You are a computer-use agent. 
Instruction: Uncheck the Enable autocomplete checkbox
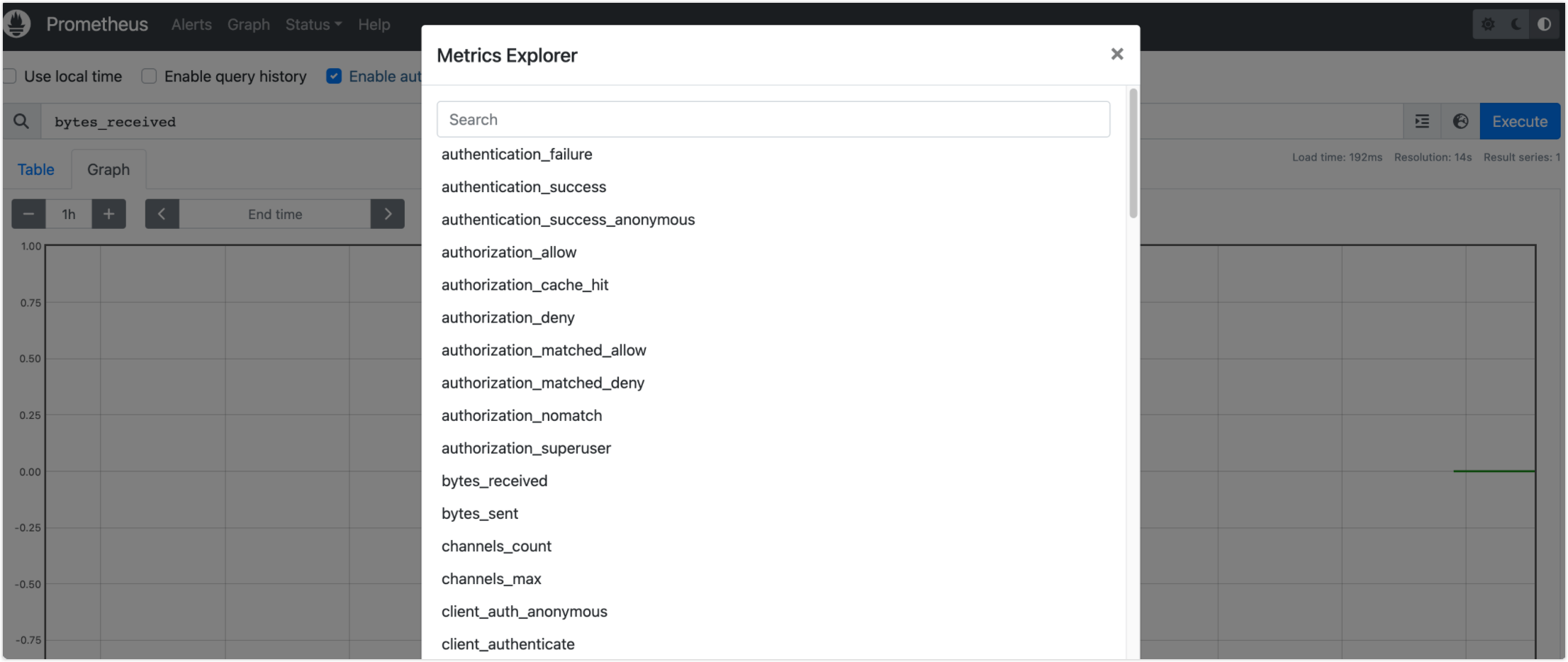coord(334,76)
